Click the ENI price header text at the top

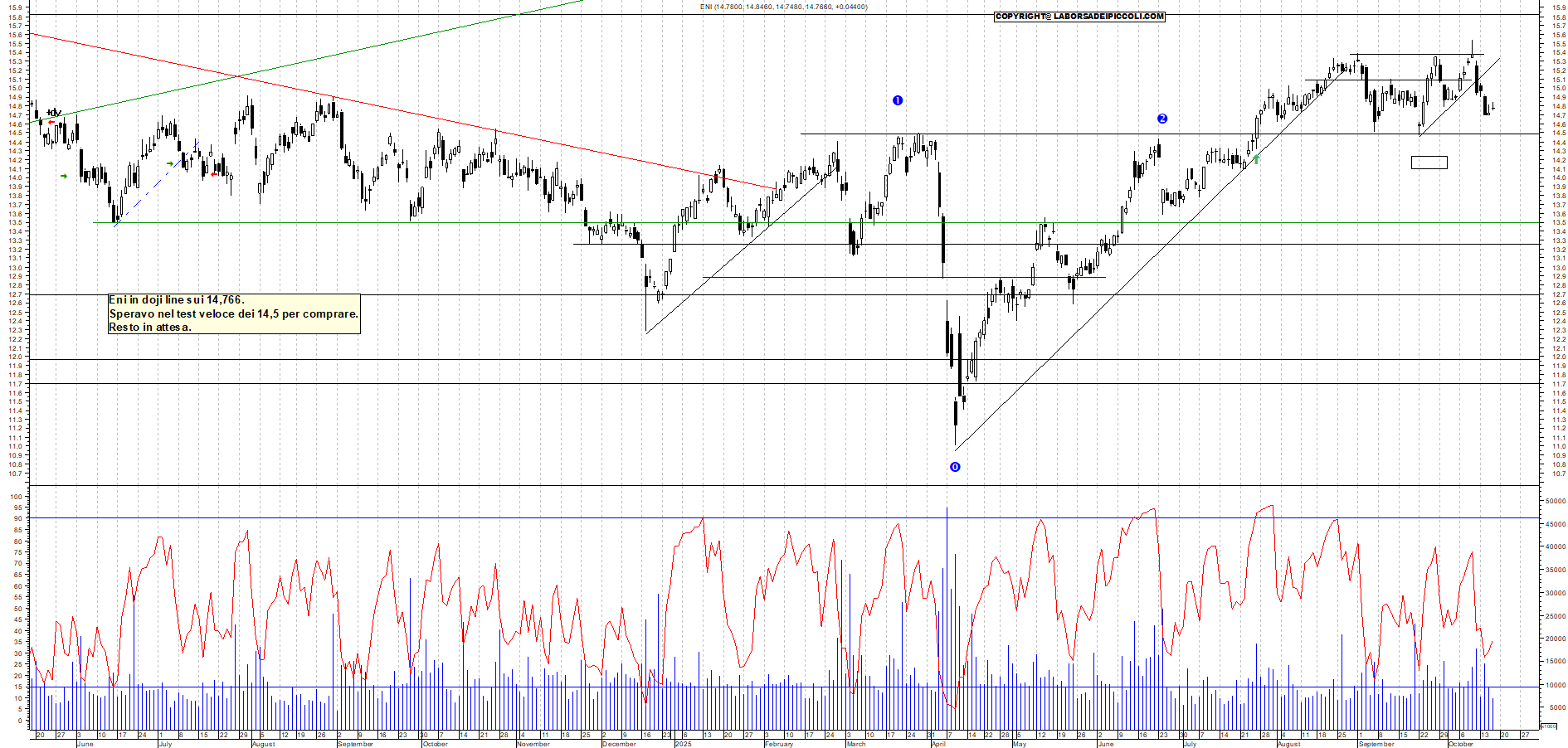coord(783,7)
